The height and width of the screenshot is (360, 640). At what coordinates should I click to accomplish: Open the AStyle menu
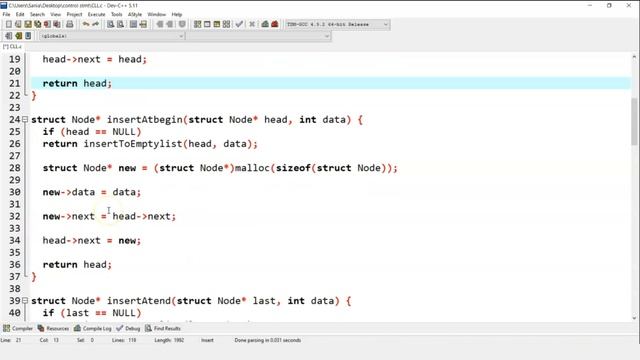[135, 14]
